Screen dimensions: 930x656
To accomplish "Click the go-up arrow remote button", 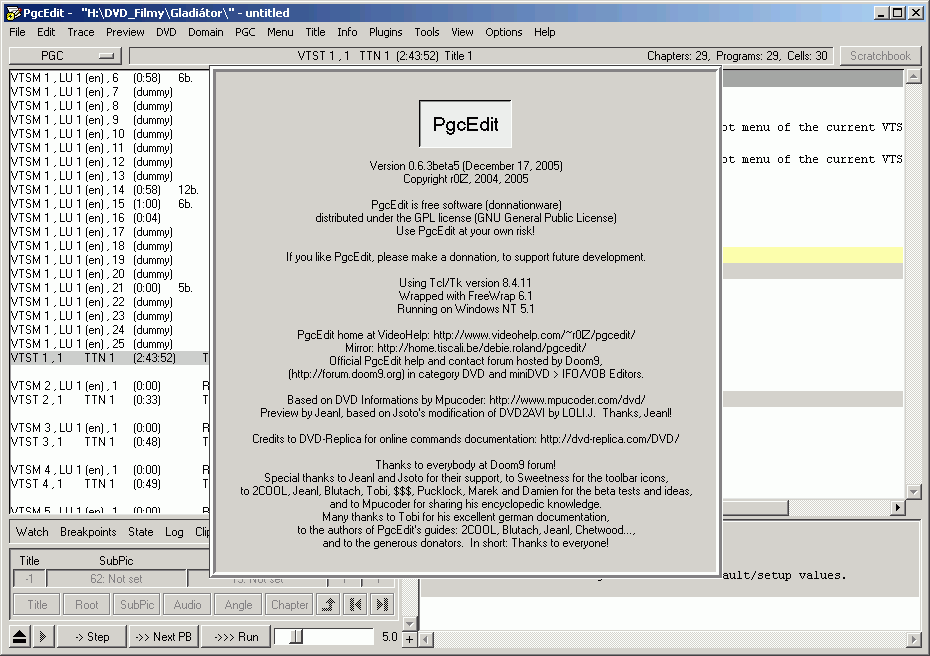I will [329, 604].
